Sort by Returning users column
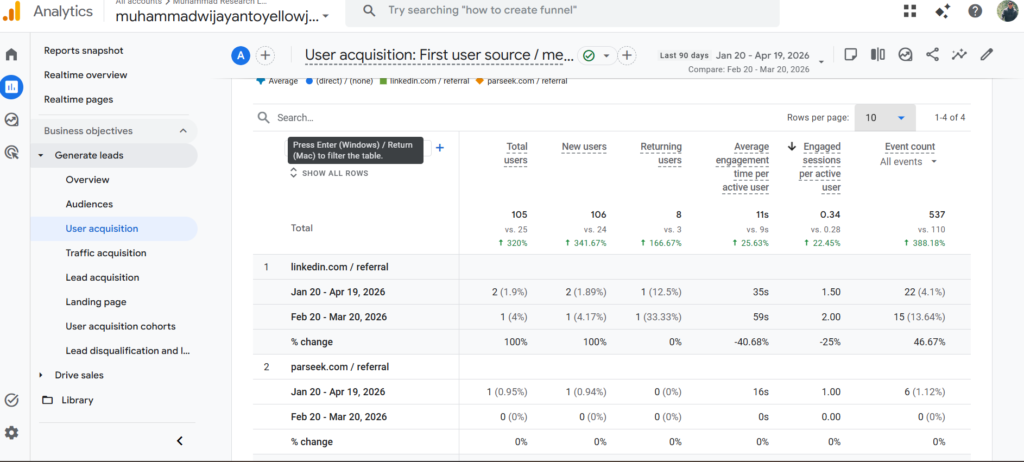Image resolution: width=1024 pixels, height=462 pixels. tap(661, 154)
